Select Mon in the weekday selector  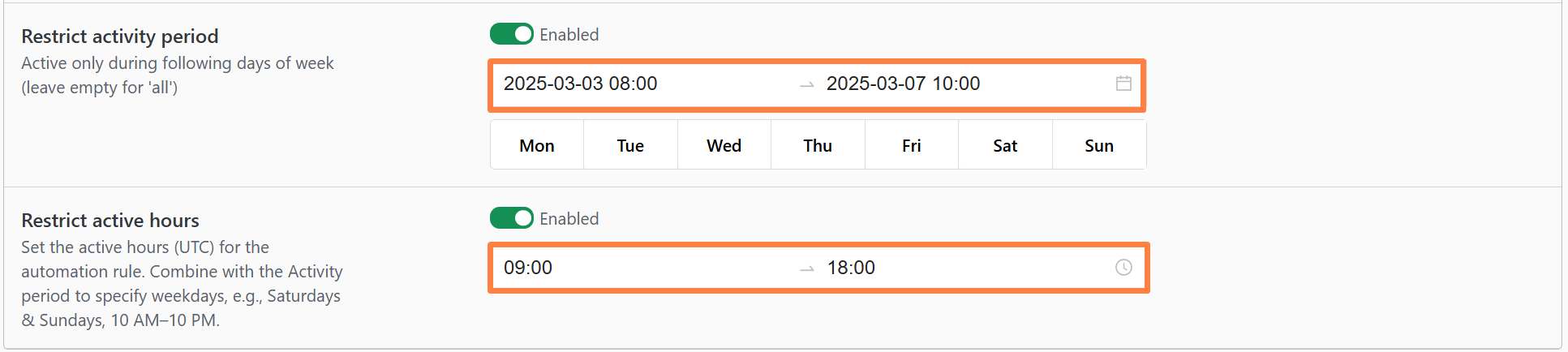coord(537,146)
